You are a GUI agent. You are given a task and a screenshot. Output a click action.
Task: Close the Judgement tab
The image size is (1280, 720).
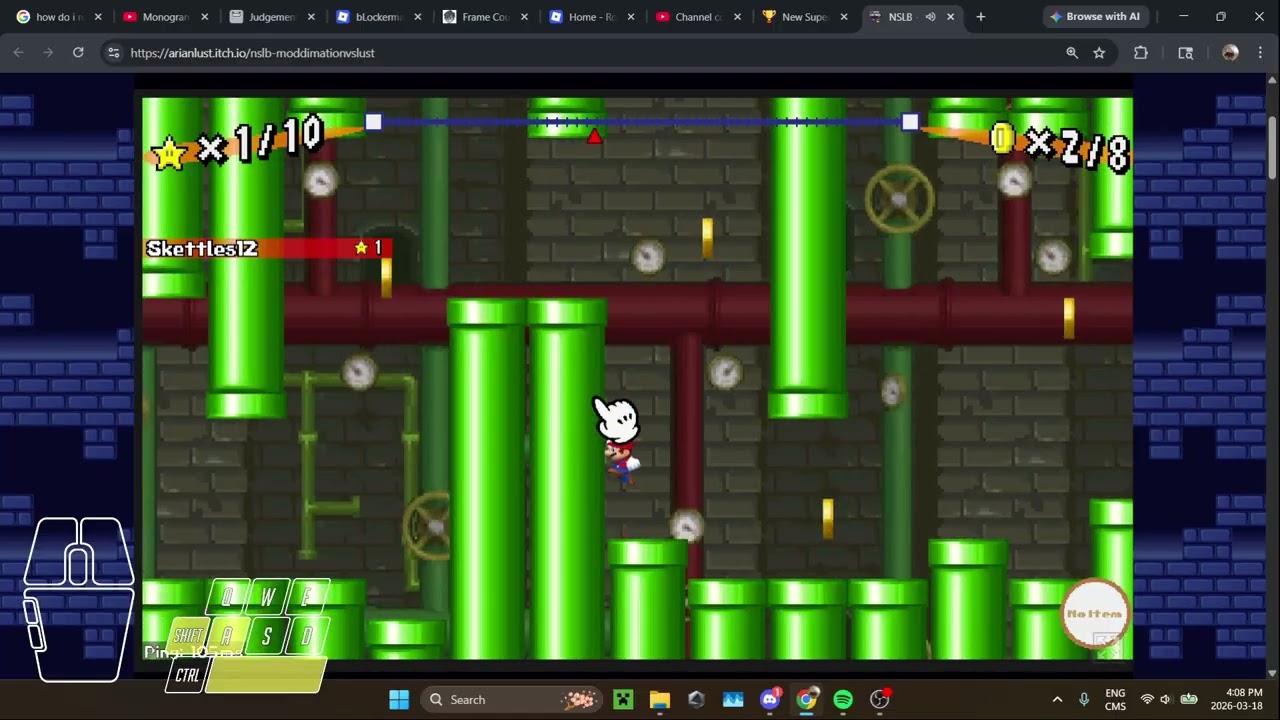[x=311, y=17]
